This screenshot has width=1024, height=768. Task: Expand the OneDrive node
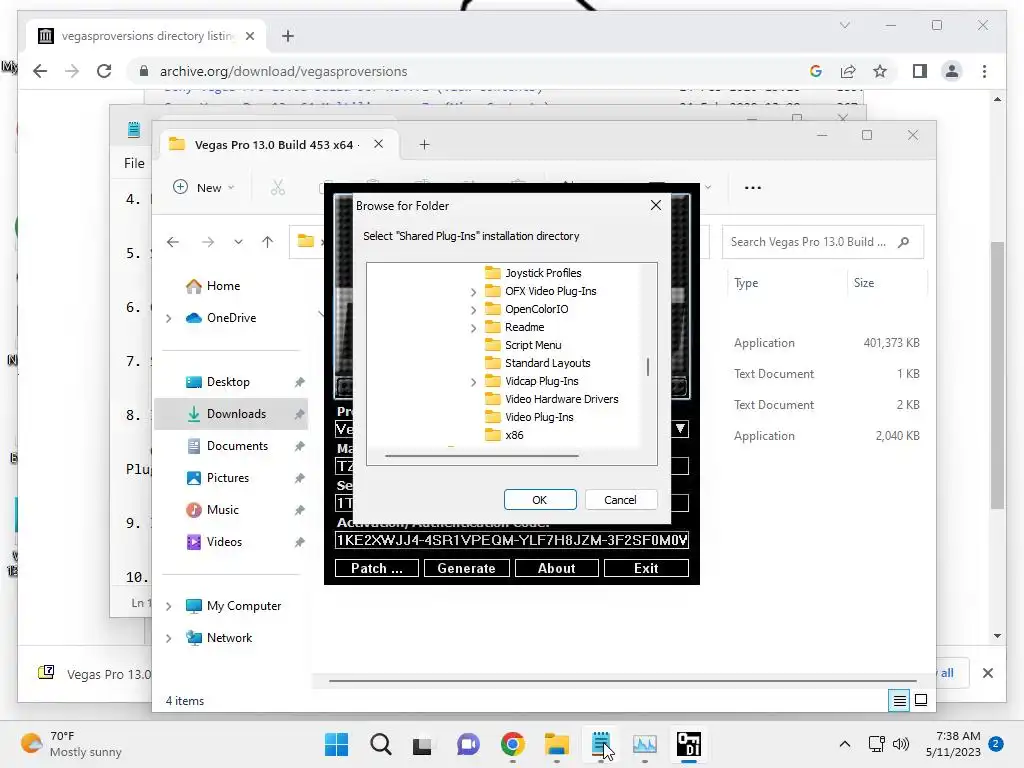point(168,318)
